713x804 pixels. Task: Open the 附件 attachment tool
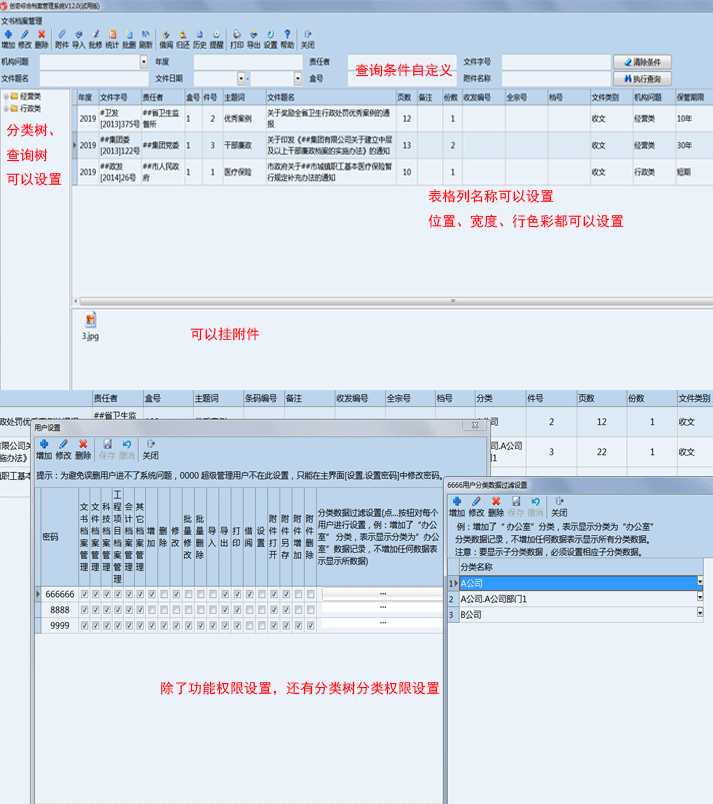point(62,34)
